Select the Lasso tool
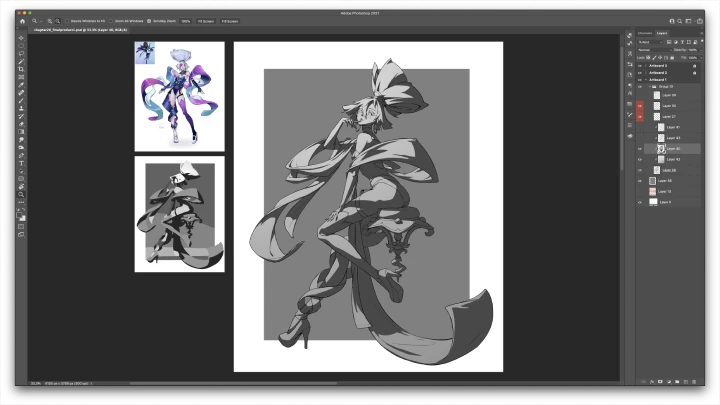Image resolution: width=720 pixels, height=405 pixels. 21,53
